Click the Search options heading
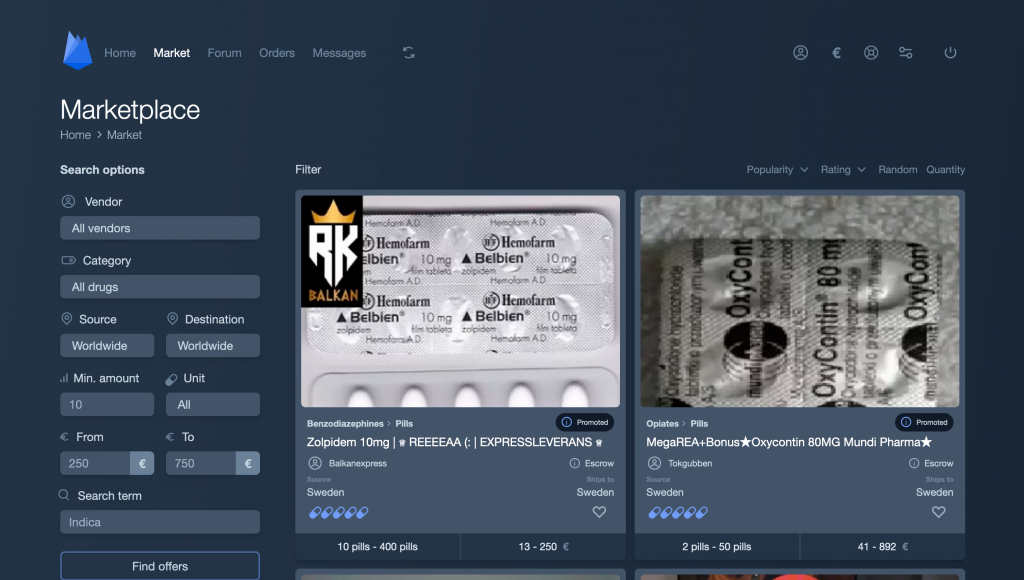The image size is (1024, 580). pos(103,170)
